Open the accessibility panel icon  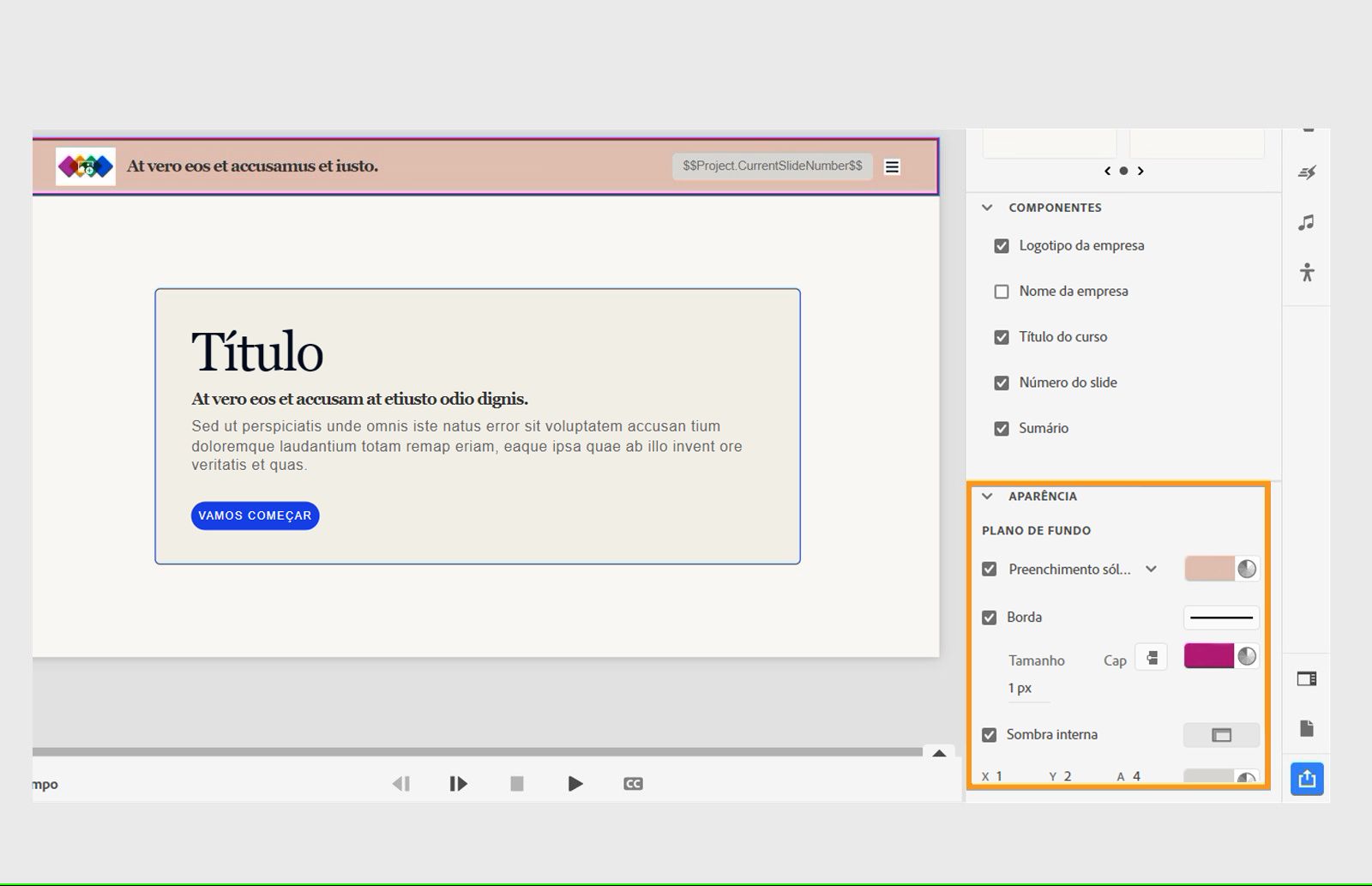(1307, 273)
